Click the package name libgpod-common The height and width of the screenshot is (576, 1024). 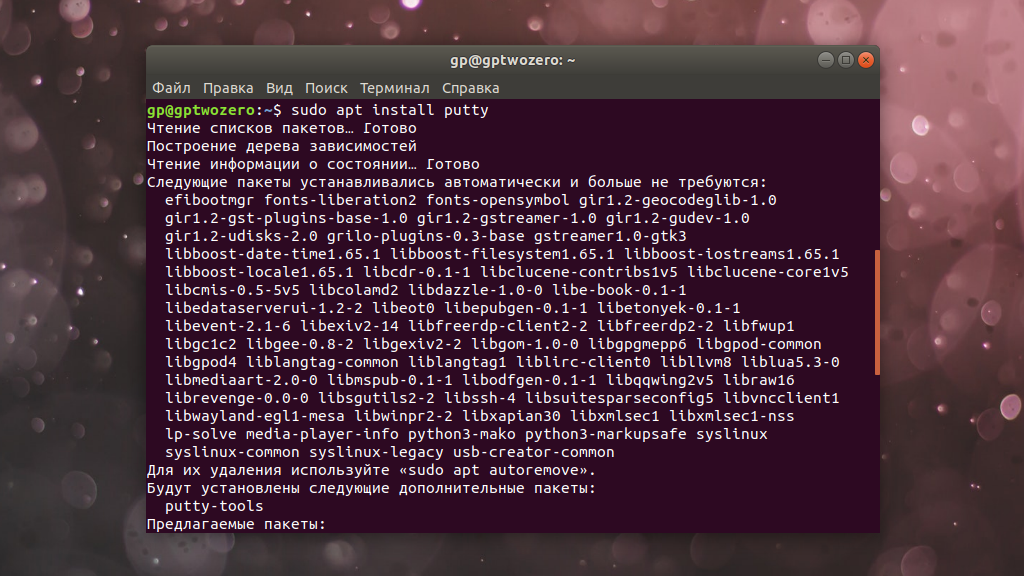759,344
